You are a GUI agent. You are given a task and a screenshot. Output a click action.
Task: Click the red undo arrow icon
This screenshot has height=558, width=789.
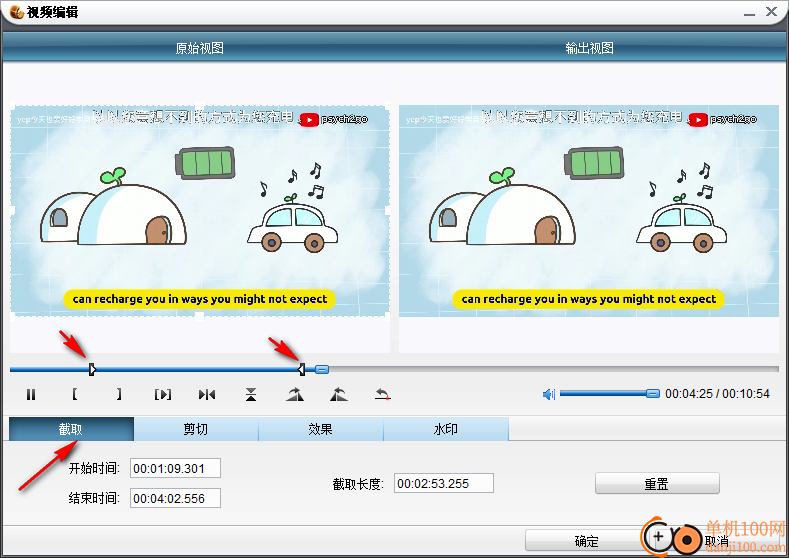(382, 394)
